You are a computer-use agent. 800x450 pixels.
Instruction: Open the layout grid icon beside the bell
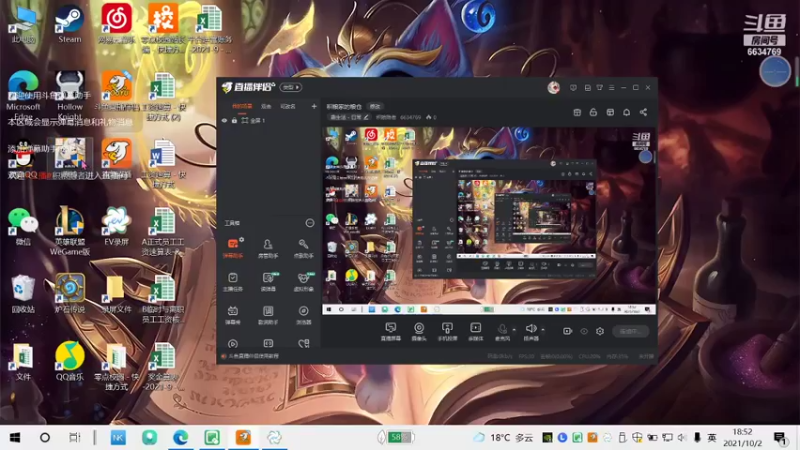pos(610,112)
